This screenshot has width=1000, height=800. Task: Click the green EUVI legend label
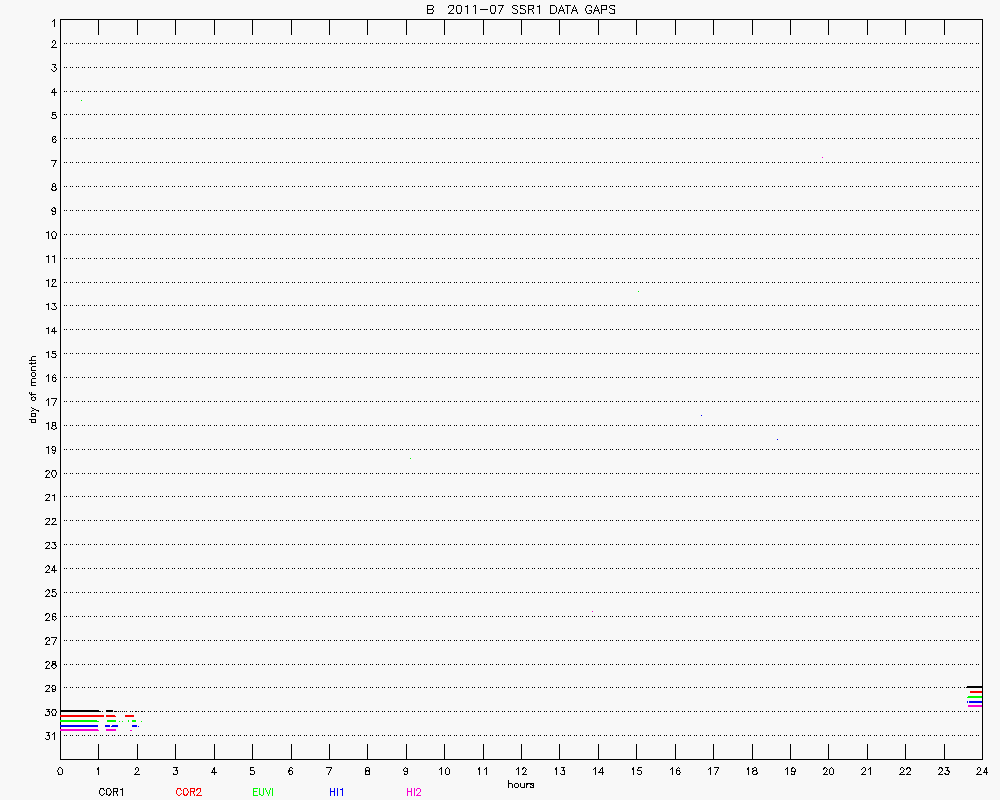click(x=263, y=792)
